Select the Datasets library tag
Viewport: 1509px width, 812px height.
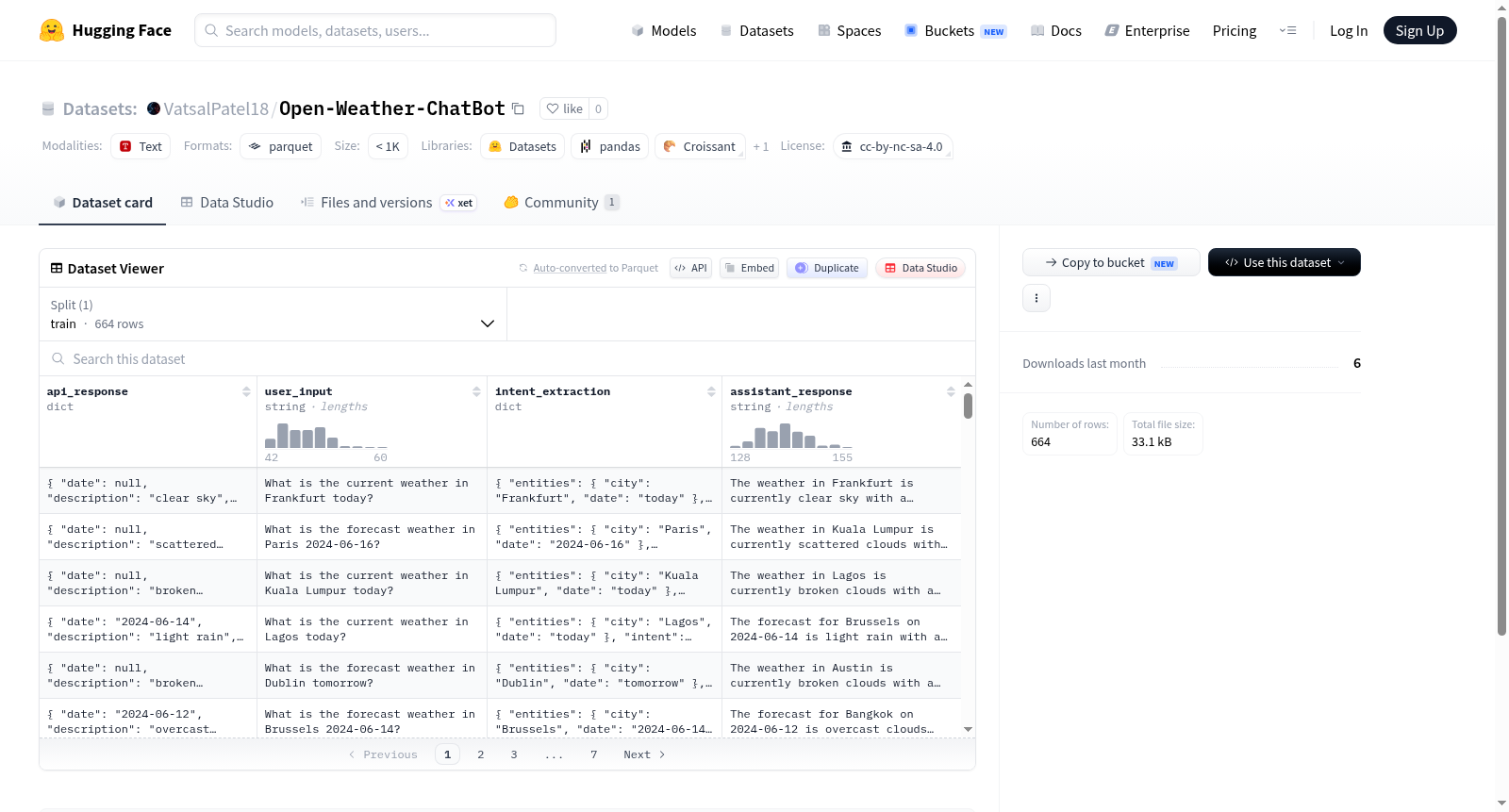tap(522, 146)
